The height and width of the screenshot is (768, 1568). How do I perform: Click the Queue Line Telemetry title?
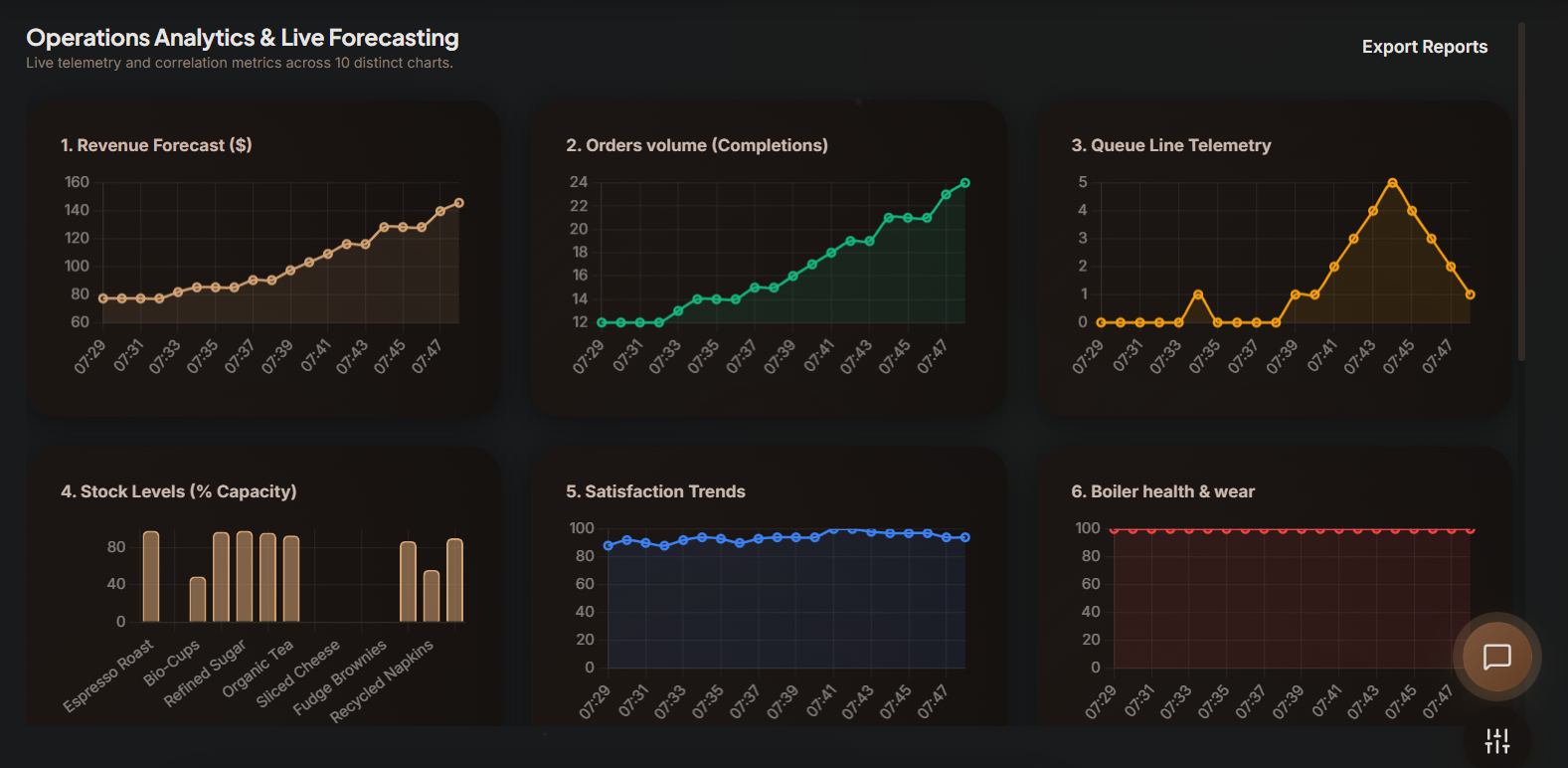coord(1171,145)
